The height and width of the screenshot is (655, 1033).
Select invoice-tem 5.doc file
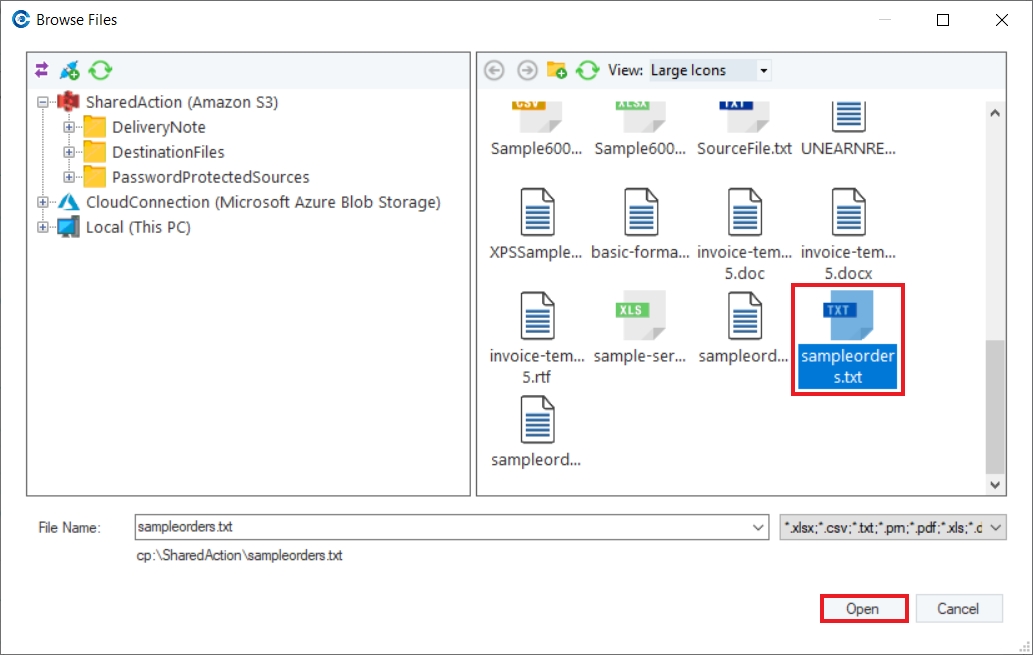tap(744, 235)
